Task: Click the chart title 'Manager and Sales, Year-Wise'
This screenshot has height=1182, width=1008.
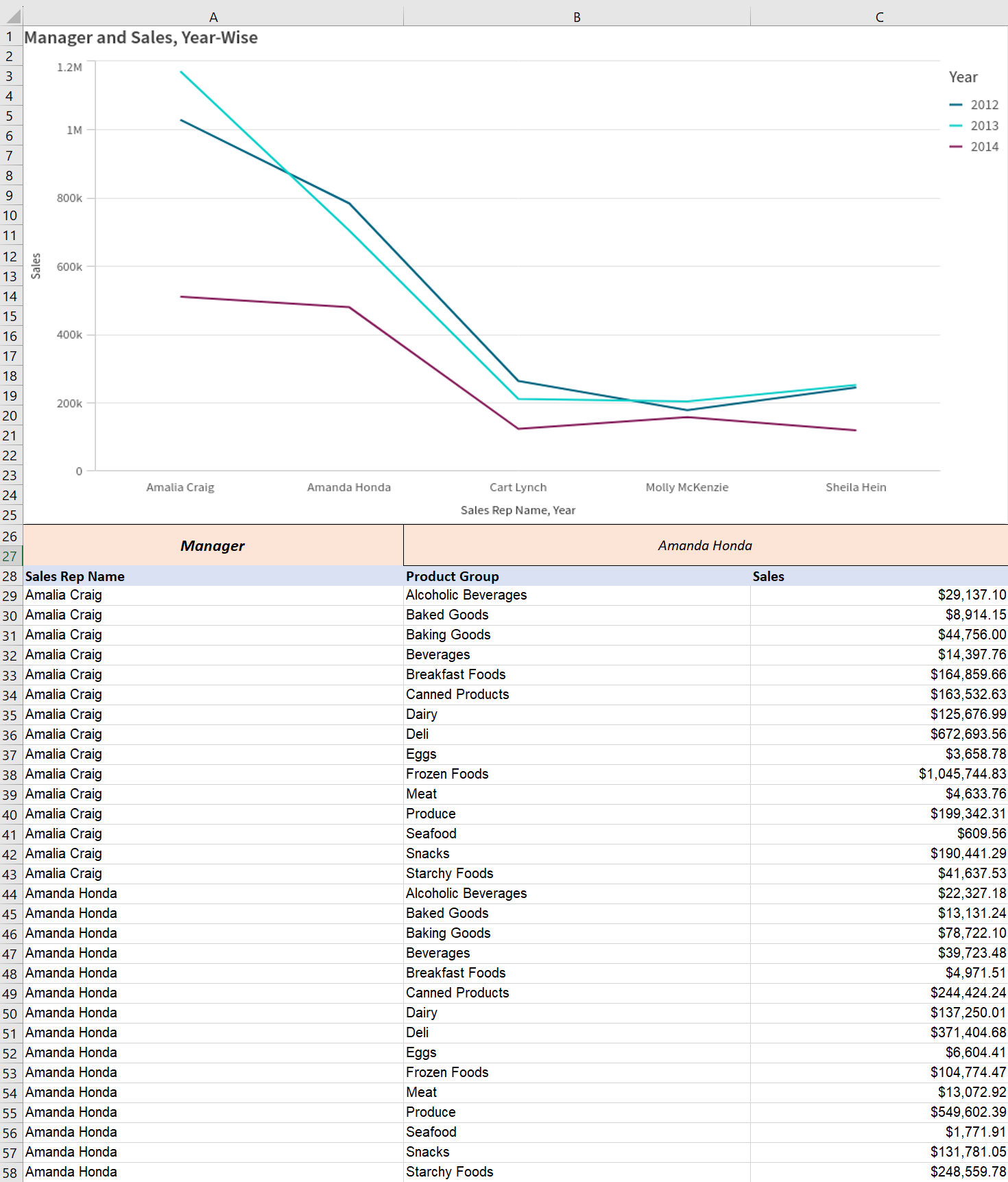Action: click(x=141, y=38)
